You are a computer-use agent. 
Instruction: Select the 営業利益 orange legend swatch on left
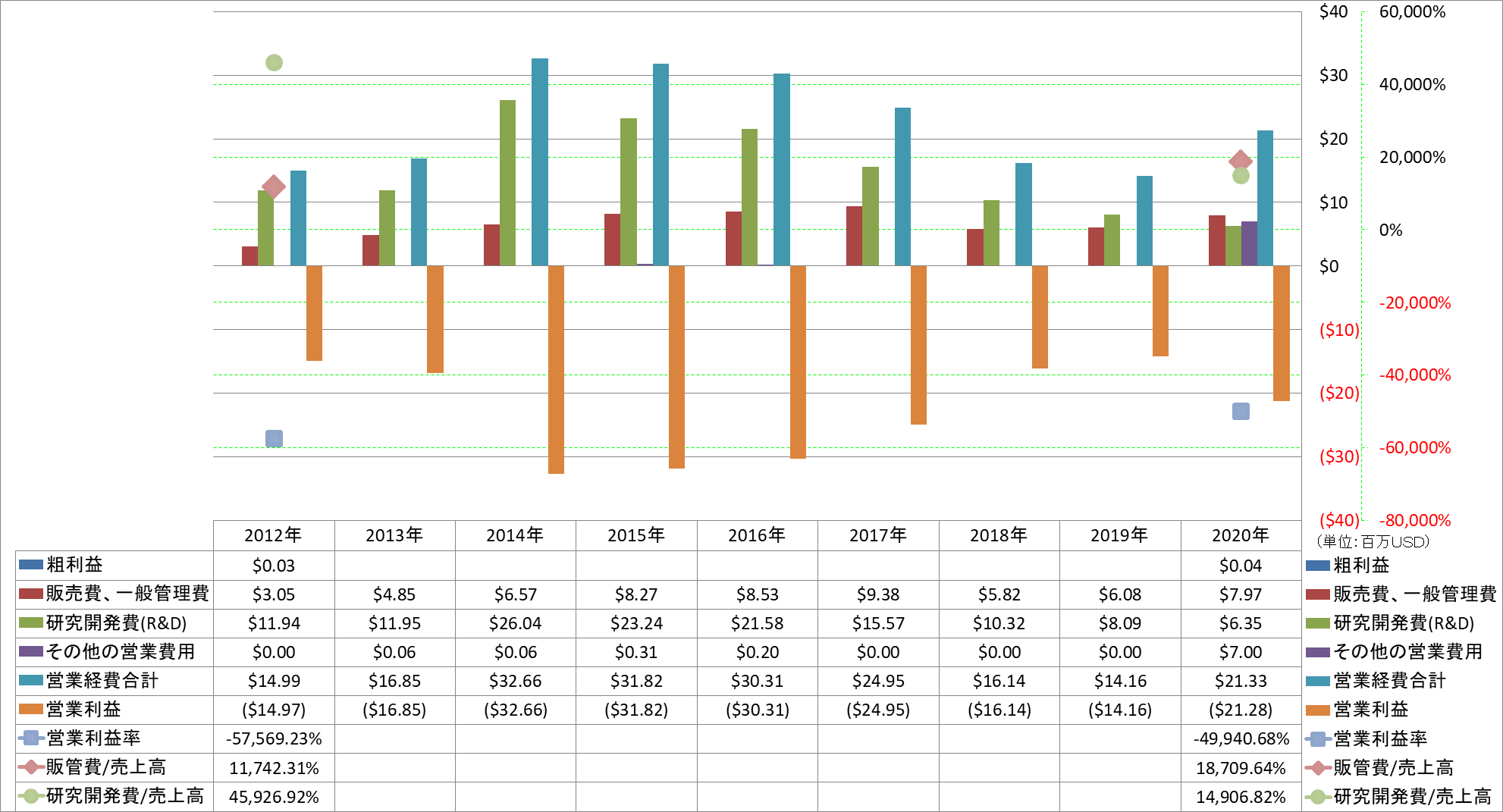[x=31, y=709]
